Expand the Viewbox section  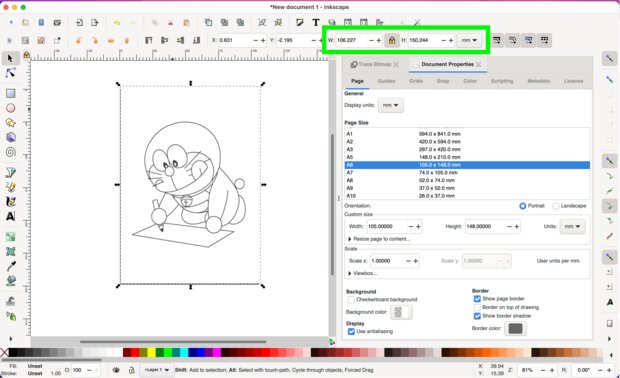coord(362,273)
